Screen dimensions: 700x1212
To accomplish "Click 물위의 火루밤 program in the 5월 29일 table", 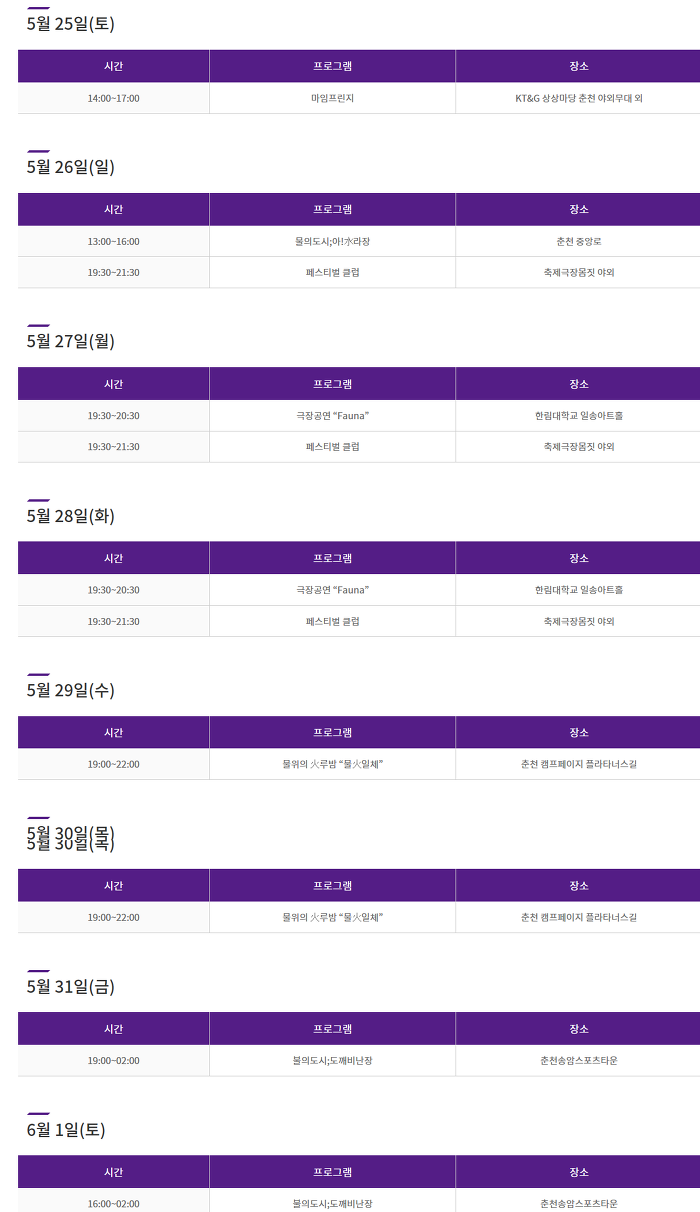I will (x=332, y=764).
